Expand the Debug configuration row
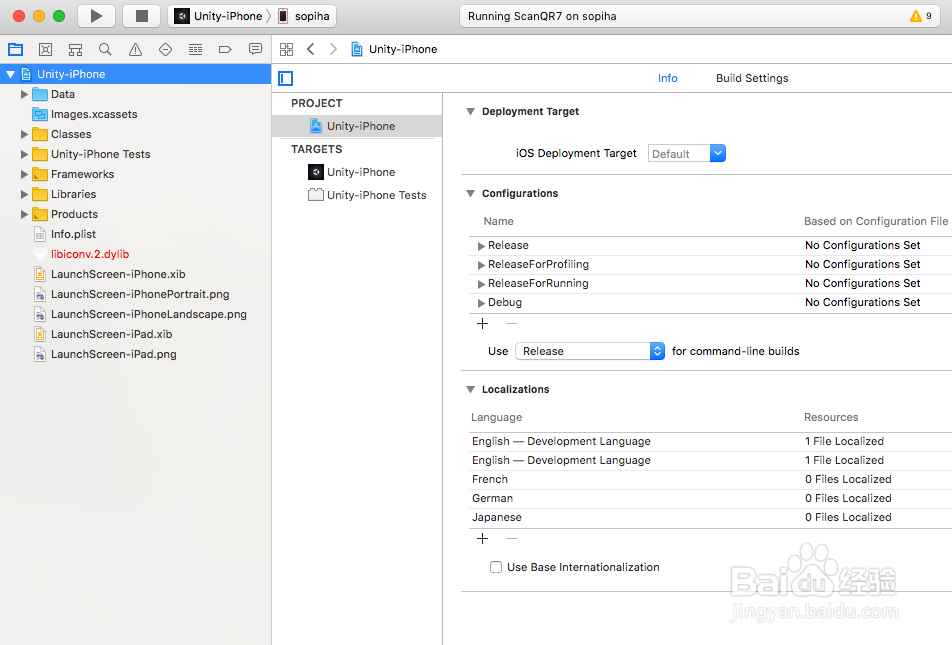The image size is (952, 645). coord(481,302)
